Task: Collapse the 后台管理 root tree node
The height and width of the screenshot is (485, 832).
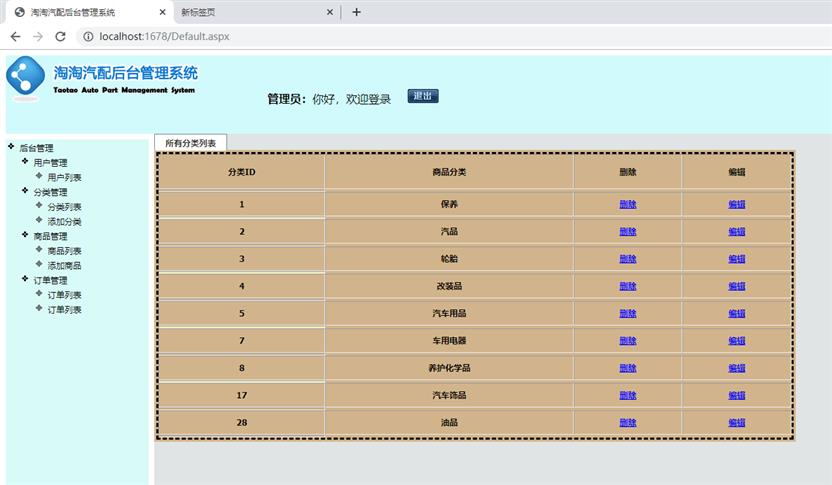Action: (x=11, y=147)
